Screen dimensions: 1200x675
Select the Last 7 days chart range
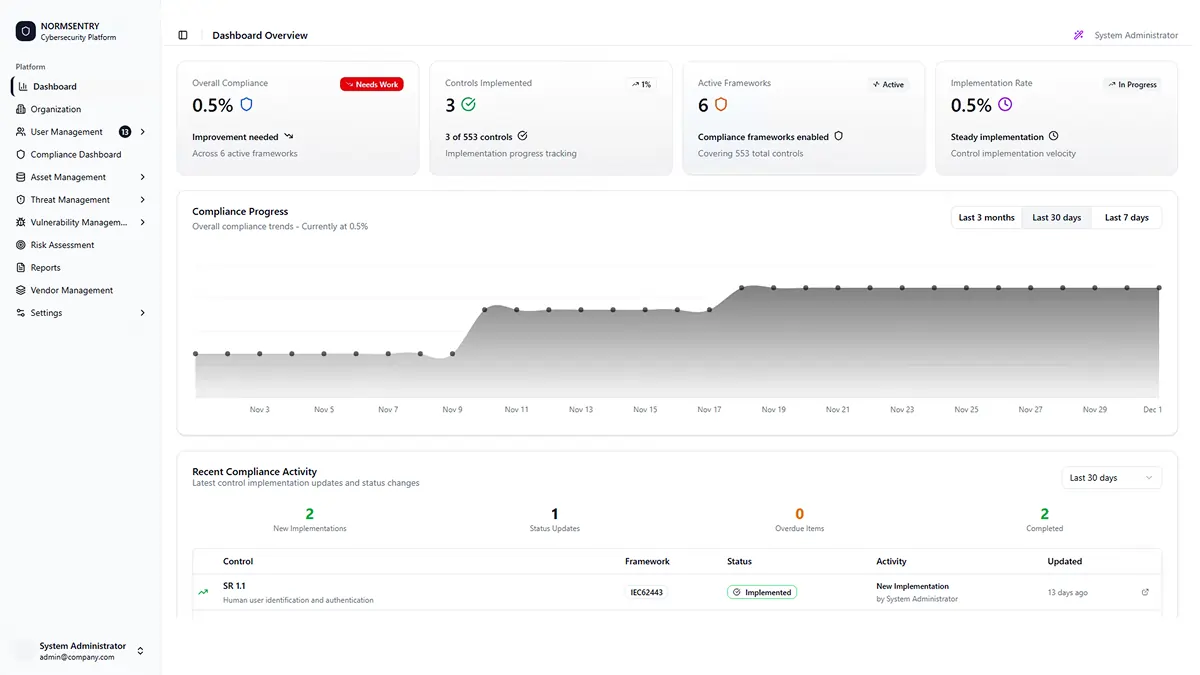(x=1126, y=217)
